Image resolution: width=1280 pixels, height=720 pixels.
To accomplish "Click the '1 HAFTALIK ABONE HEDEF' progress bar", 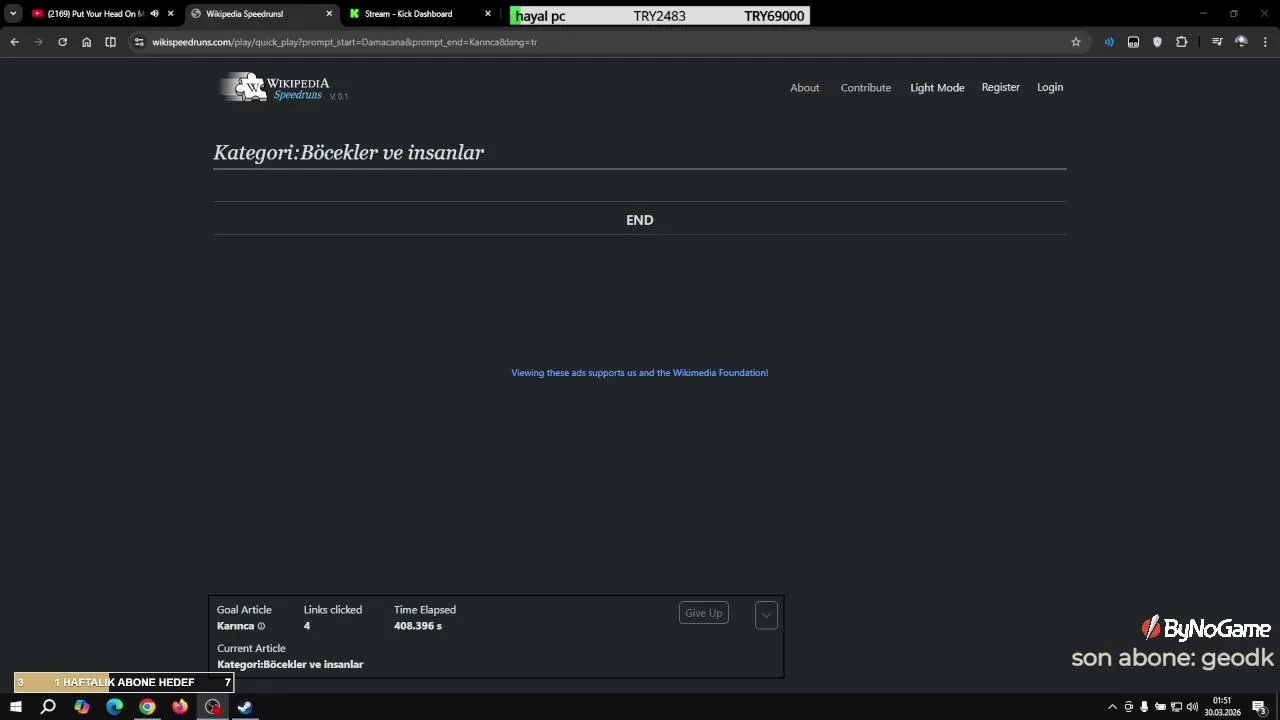I will [124, 682].
